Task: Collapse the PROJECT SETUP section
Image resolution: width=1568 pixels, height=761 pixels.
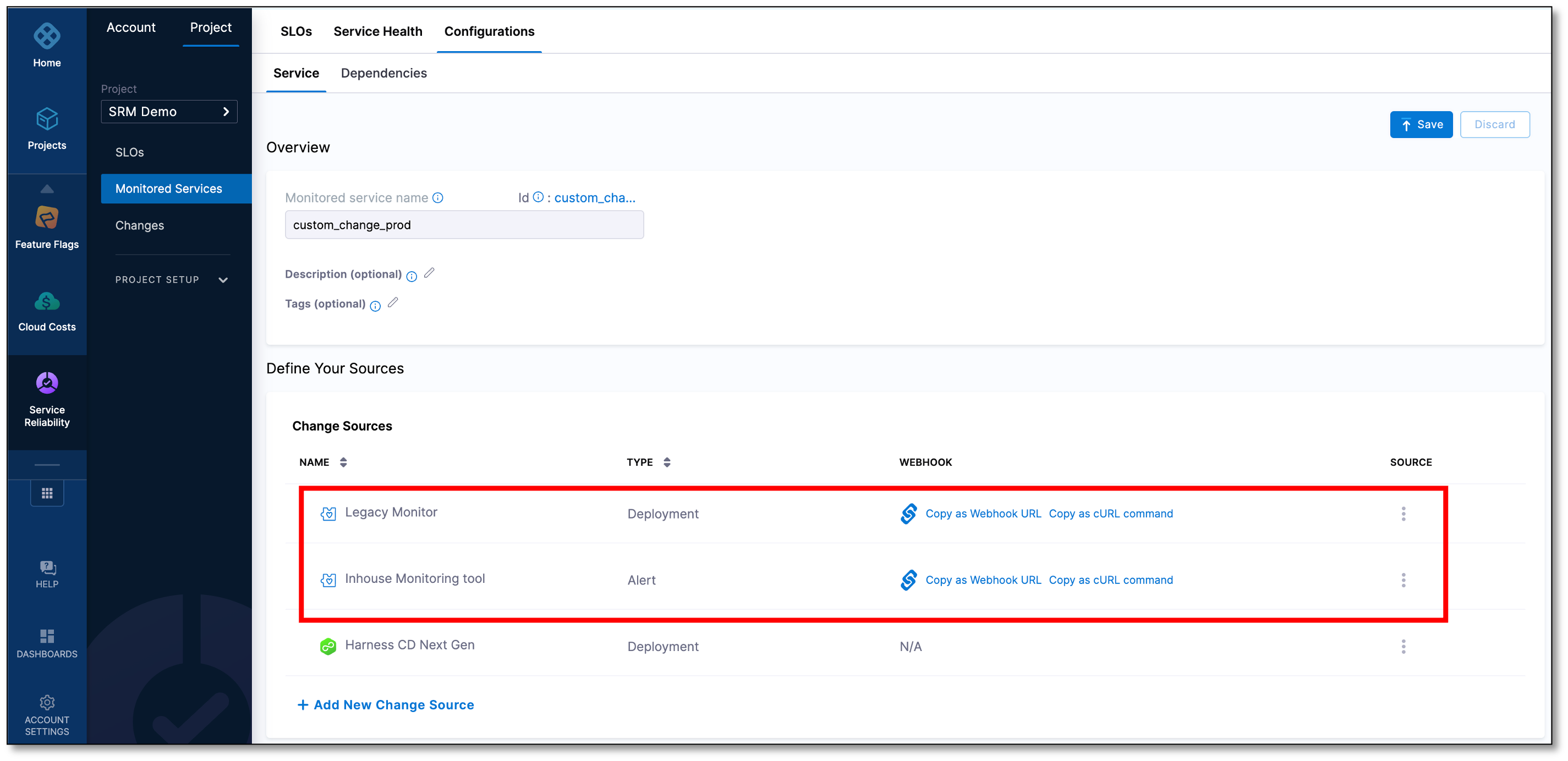Action: (x=223, y=280)
